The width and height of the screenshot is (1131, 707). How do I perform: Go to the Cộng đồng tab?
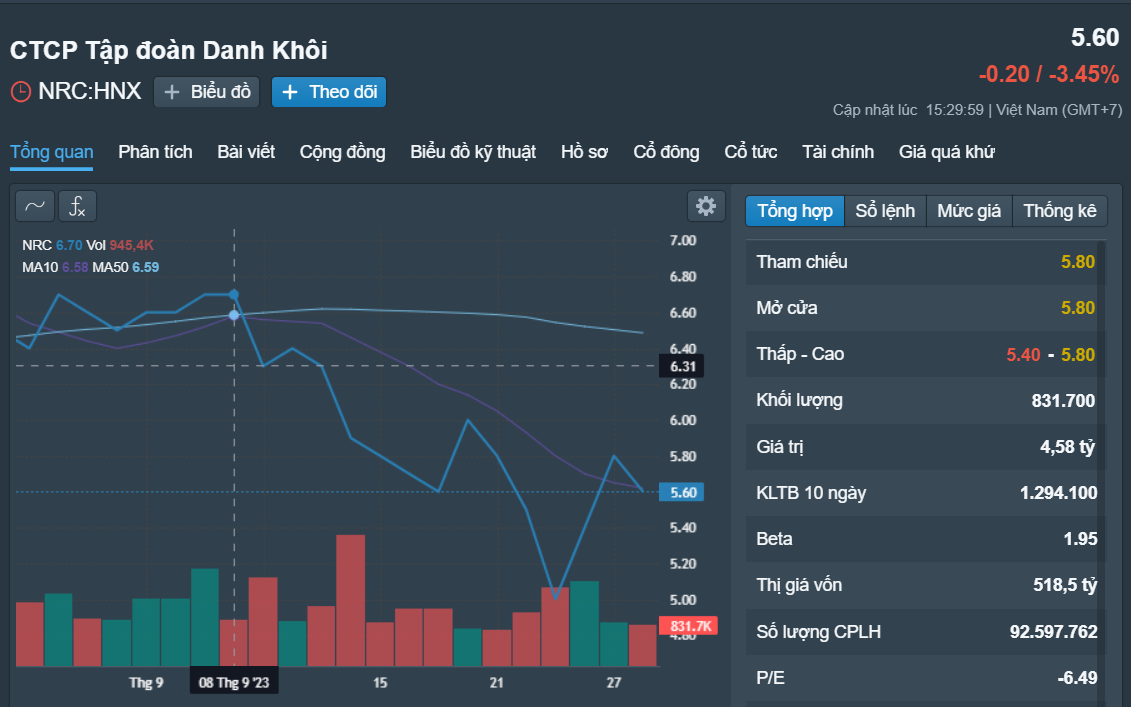click(343, 152)
